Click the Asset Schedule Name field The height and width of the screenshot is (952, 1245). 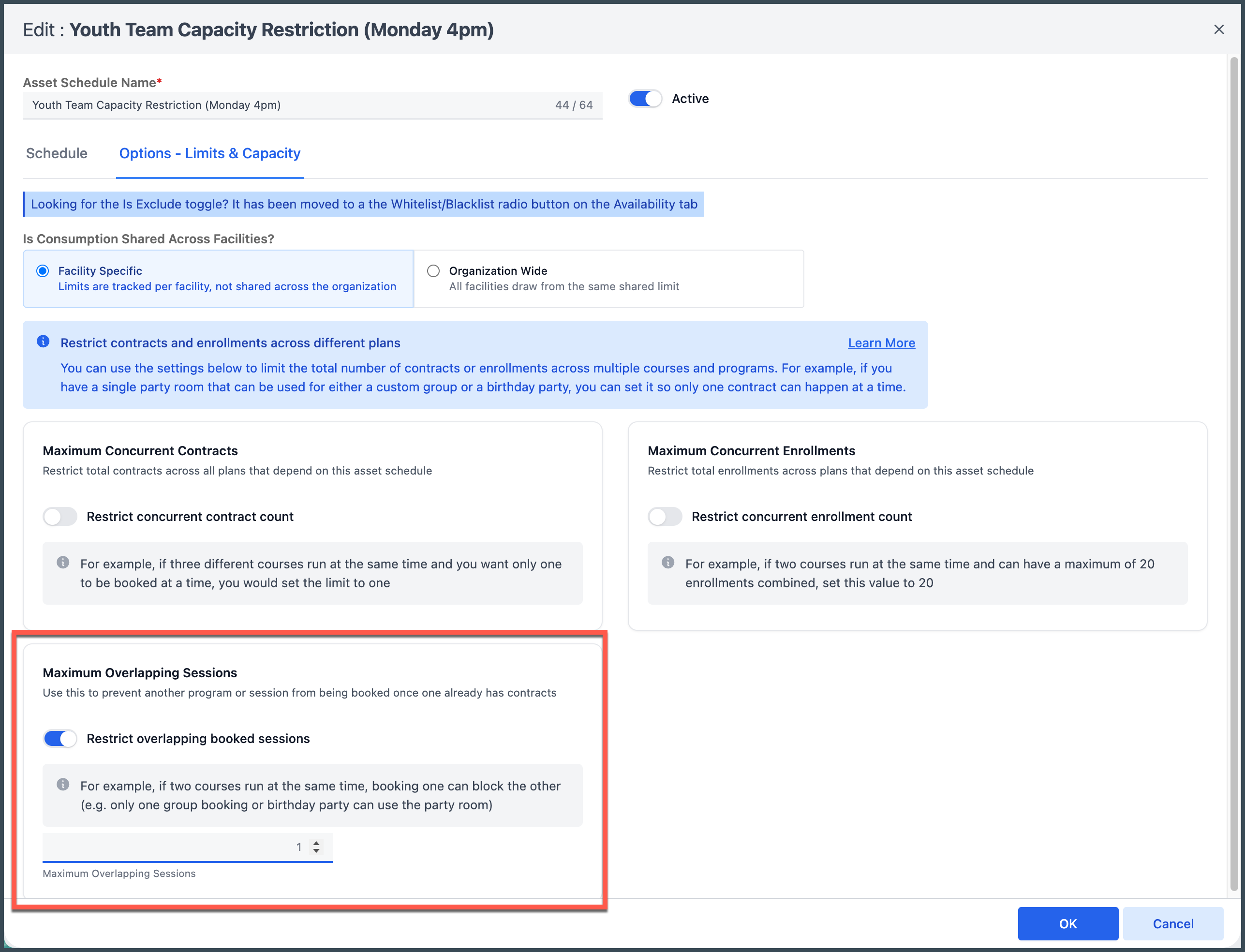[x=283, y=105]
